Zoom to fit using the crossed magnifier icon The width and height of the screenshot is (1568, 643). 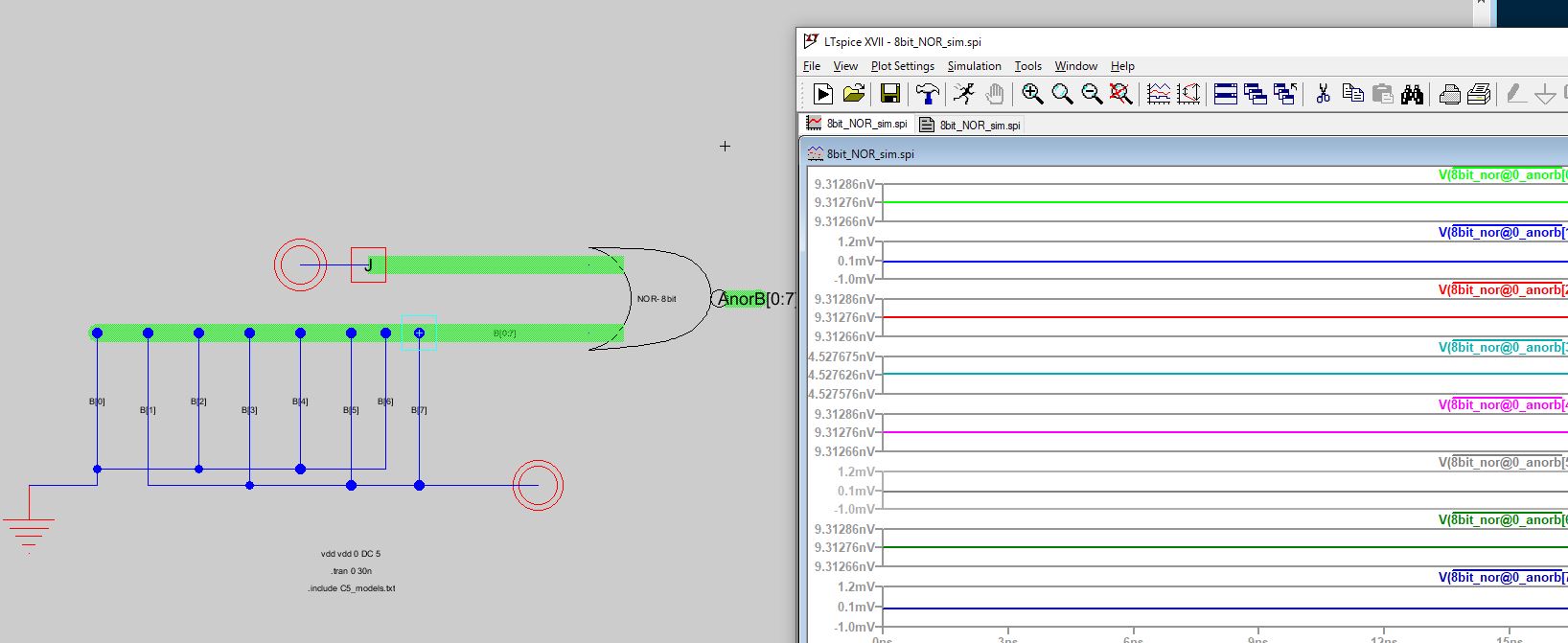click(1120, 94)
